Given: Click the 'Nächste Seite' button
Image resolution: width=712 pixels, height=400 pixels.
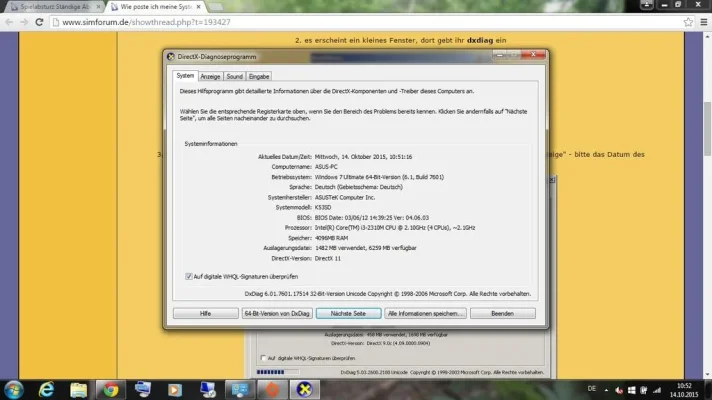Looking at the screenshot, I should tap(348, 313).
